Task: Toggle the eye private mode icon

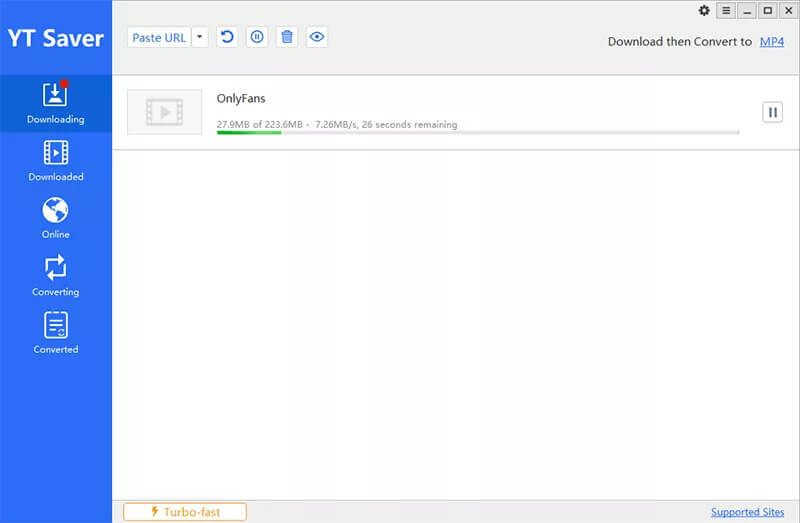Action: pos(317,37)
